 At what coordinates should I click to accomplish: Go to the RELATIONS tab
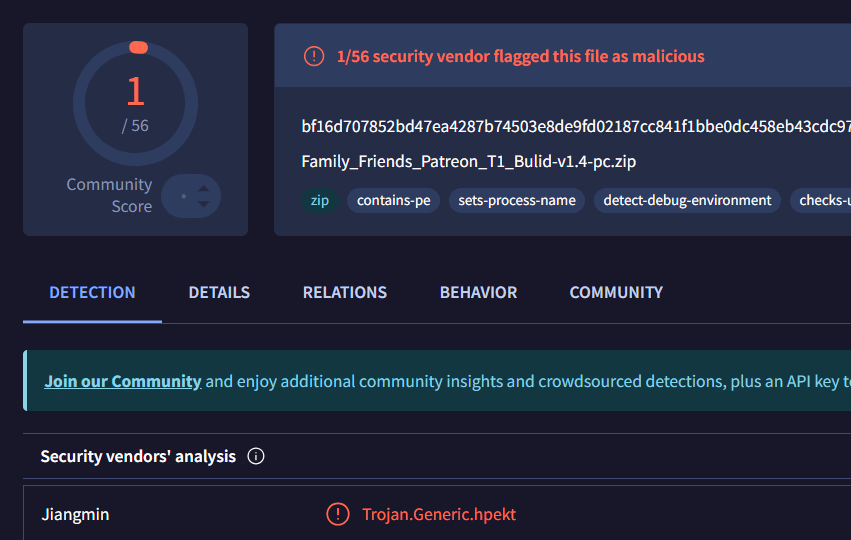(x=345, y=292)
